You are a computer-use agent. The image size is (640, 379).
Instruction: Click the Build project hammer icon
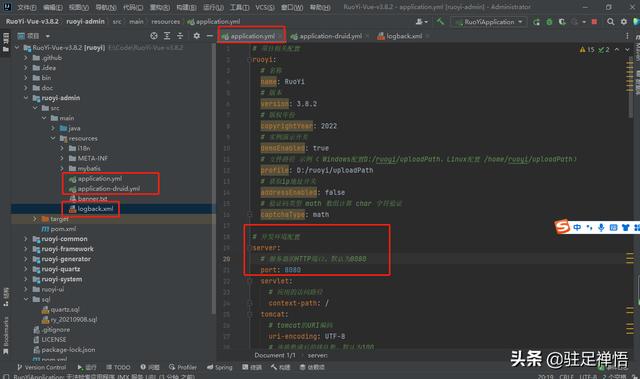pos(440,22)
